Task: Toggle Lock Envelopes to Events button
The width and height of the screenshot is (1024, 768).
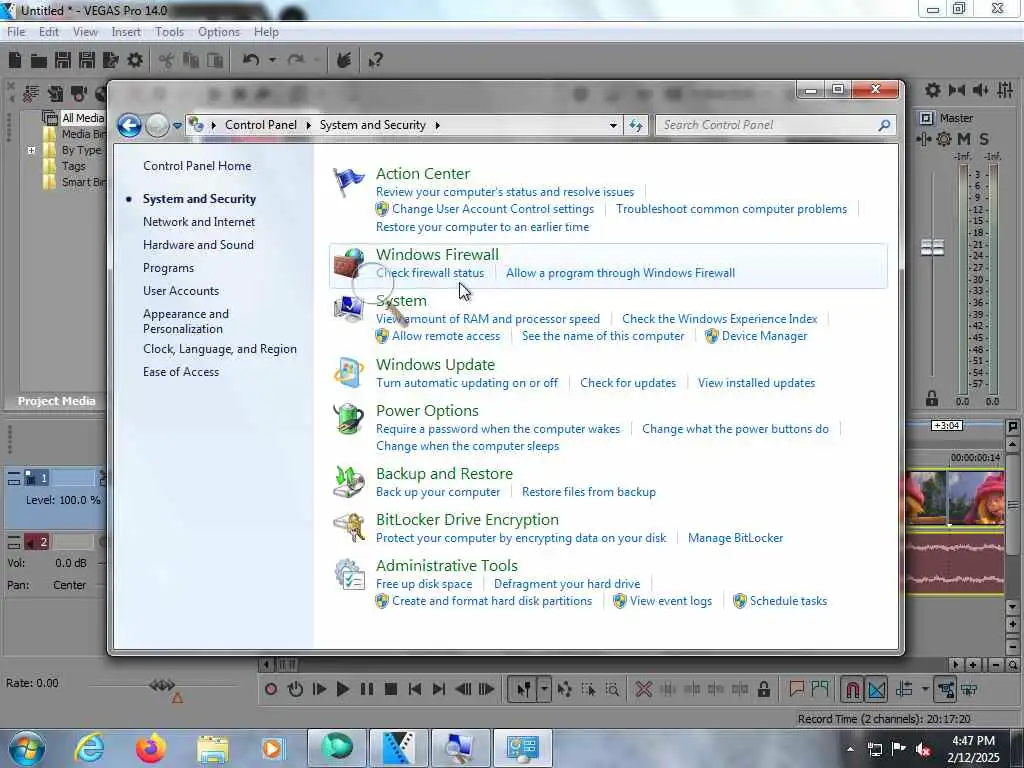Action: 946,689
